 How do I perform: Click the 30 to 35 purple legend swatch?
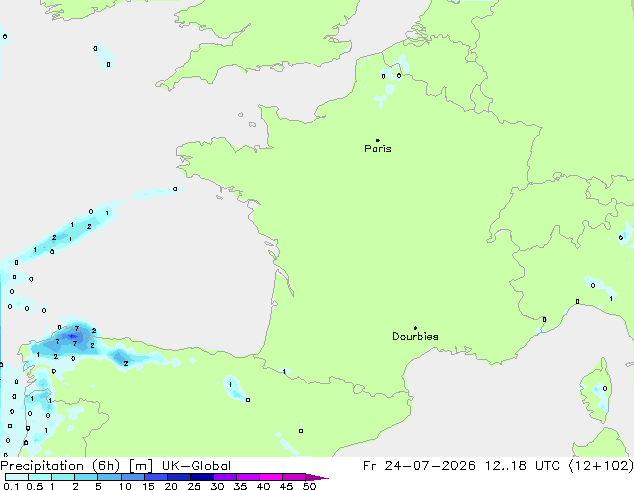click(225, 477)
